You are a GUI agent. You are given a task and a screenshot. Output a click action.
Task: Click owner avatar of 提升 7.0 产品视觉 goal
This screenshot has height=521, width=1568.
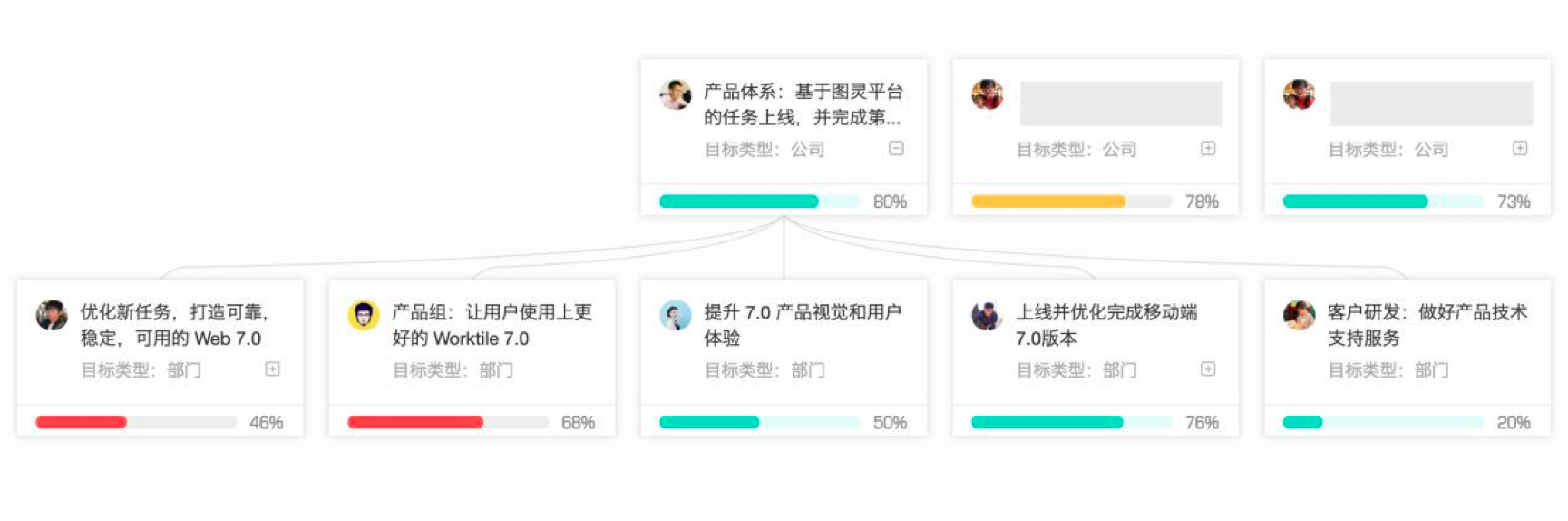pos(676,315)
